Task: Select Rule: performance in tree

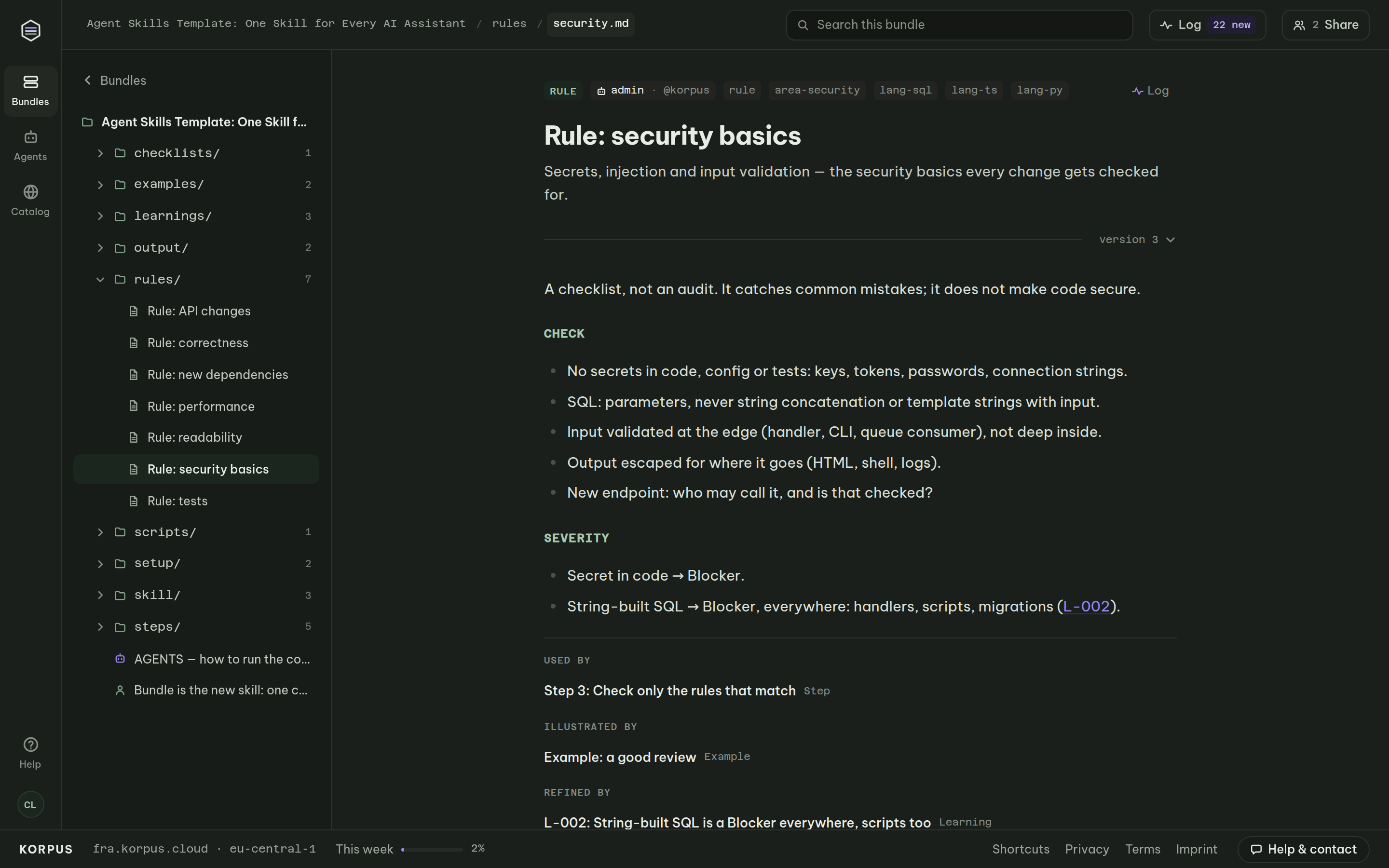Action: pyautogui.click(x=196, y=407)
